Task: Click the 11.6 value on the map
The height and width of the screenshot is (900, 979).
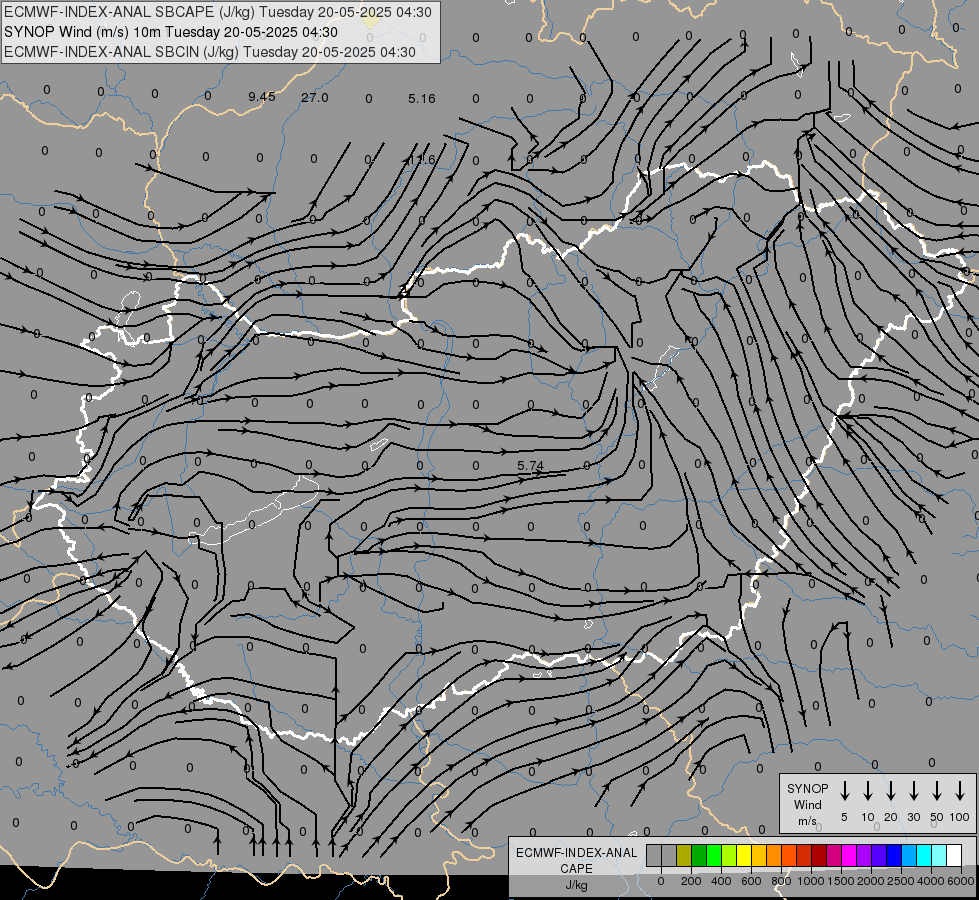Action: point(421,159)
